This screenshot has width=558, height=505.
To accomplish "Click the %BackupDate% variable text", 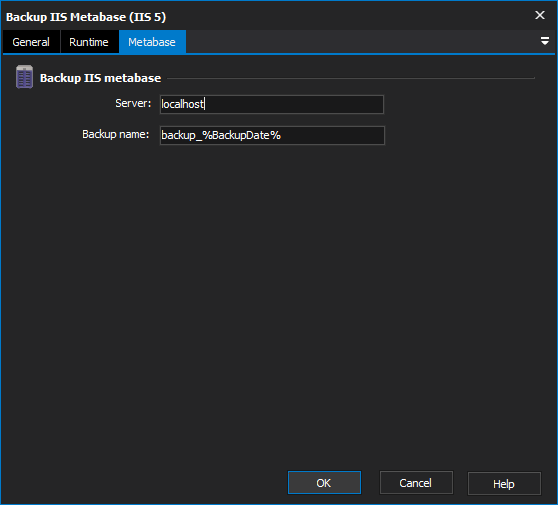I will pos(242,135).
